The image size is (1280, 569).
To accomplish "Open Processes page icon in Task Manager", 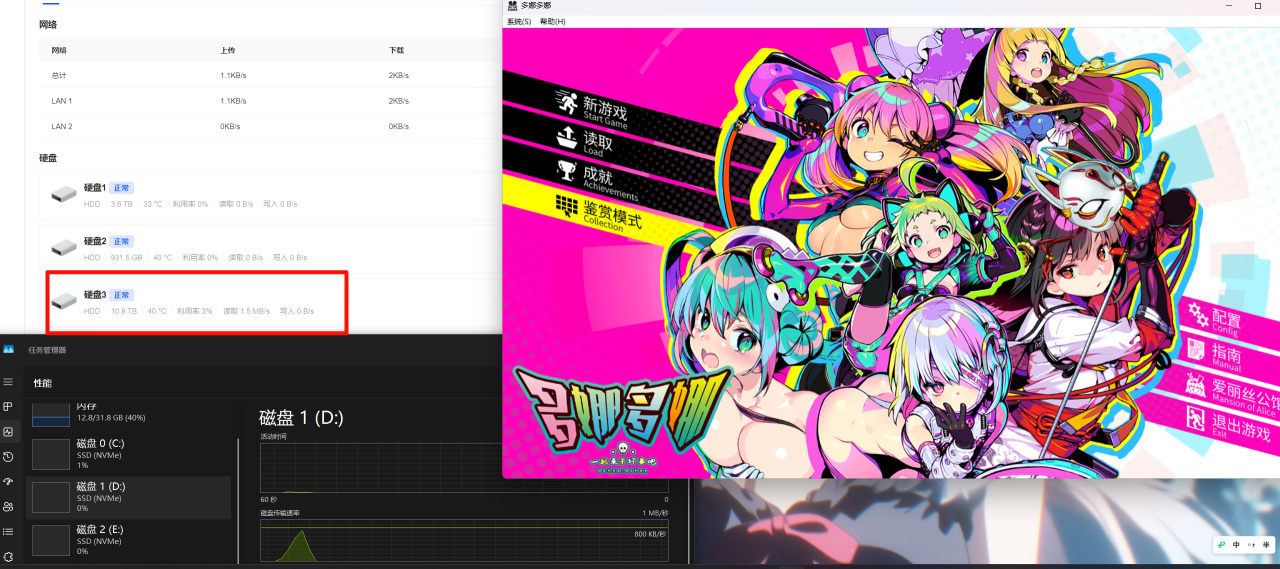I will 8,407.
